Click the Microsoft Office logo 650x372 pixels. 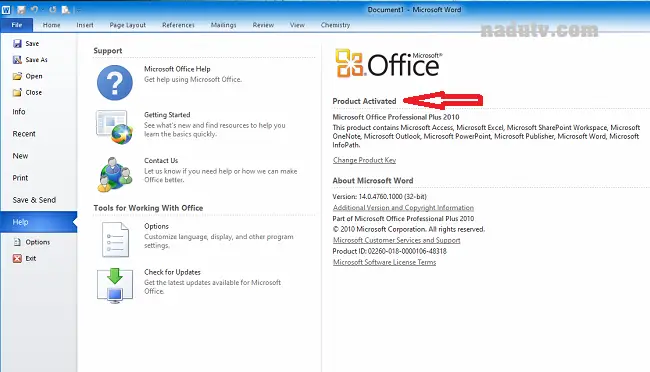pos(389,63)
